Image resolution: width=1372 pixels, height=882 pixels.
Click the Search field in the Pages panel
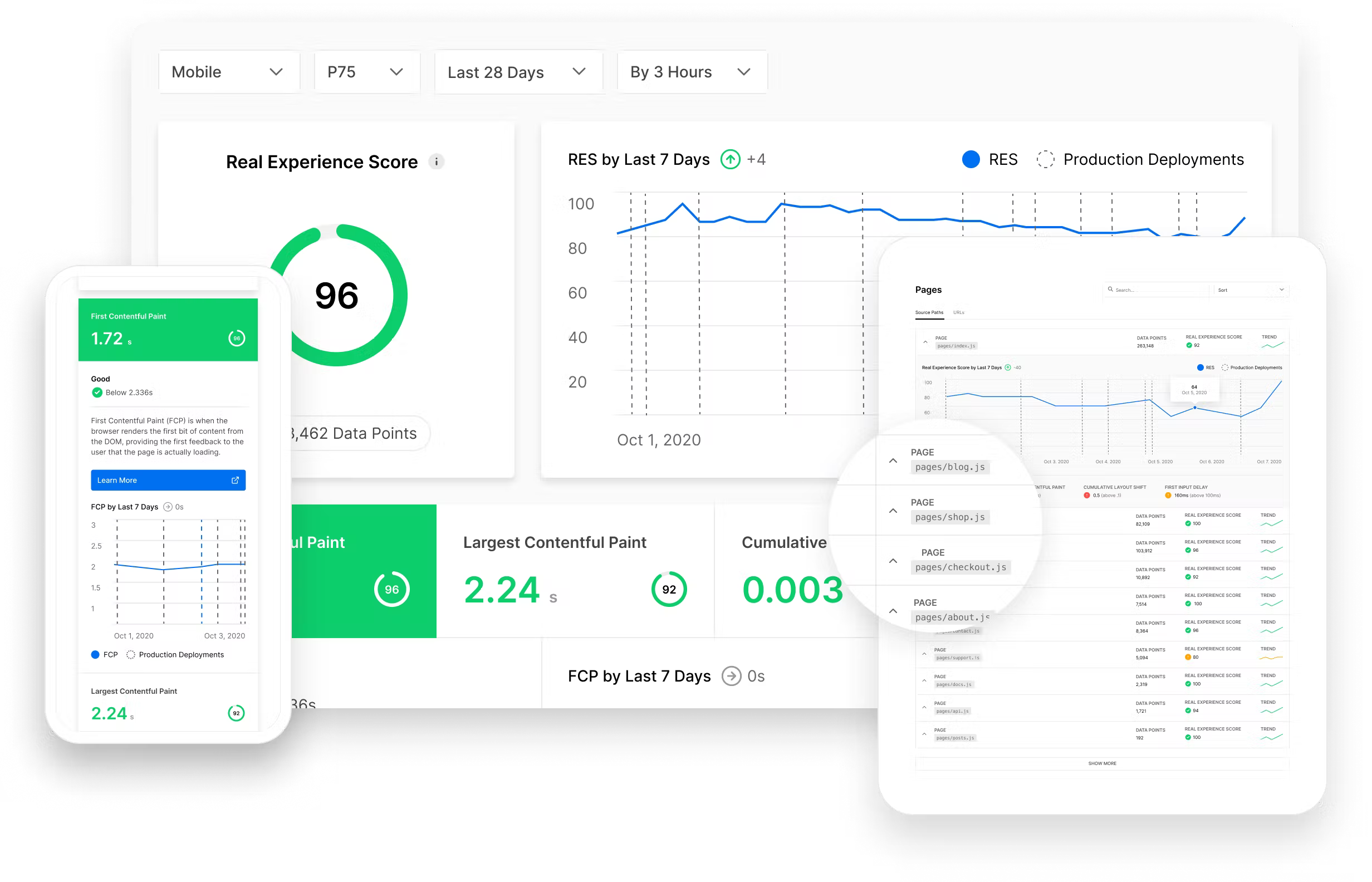[1157, 290]
